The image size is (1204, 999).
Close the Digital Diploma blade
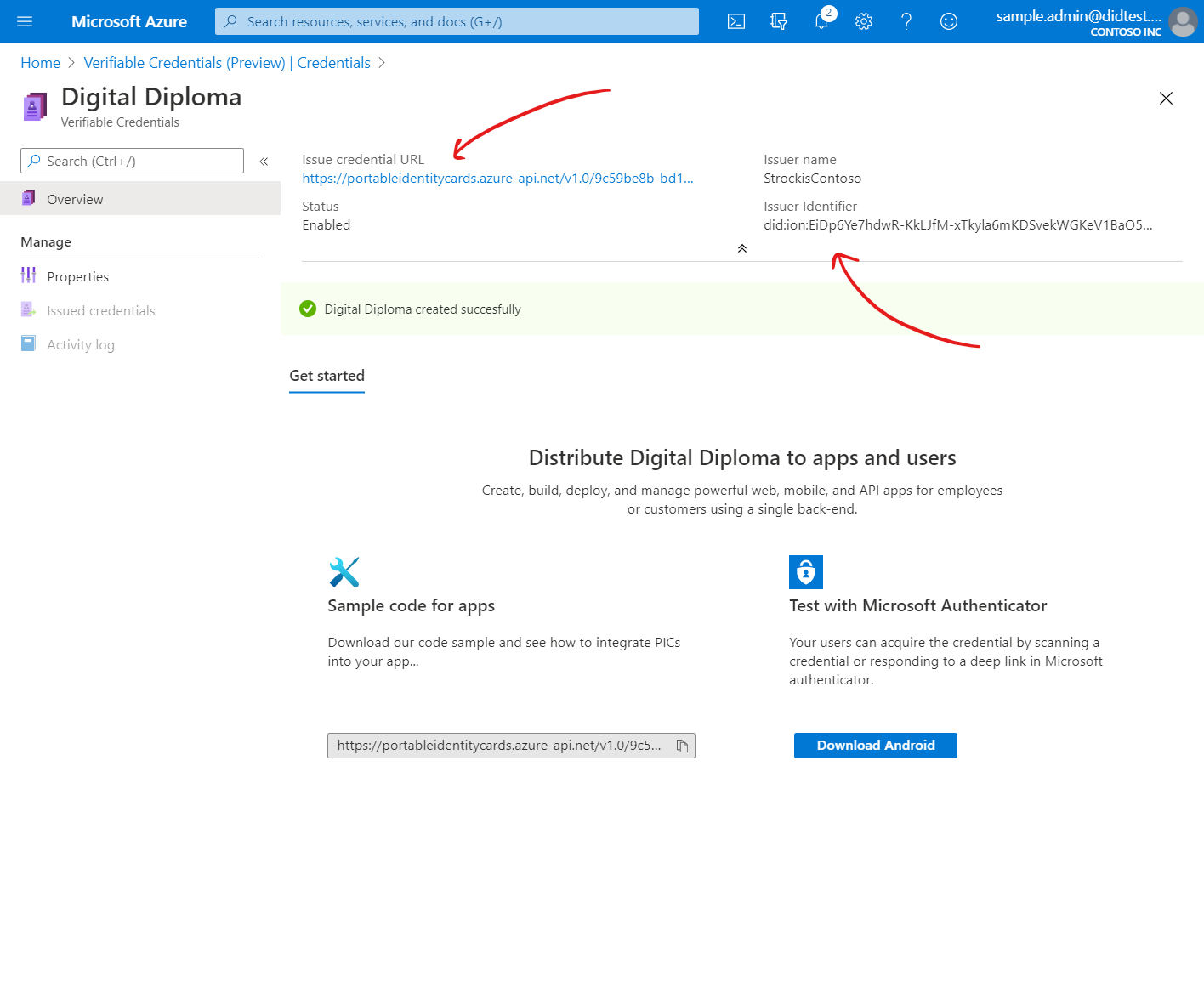[x=1167, y=99]
